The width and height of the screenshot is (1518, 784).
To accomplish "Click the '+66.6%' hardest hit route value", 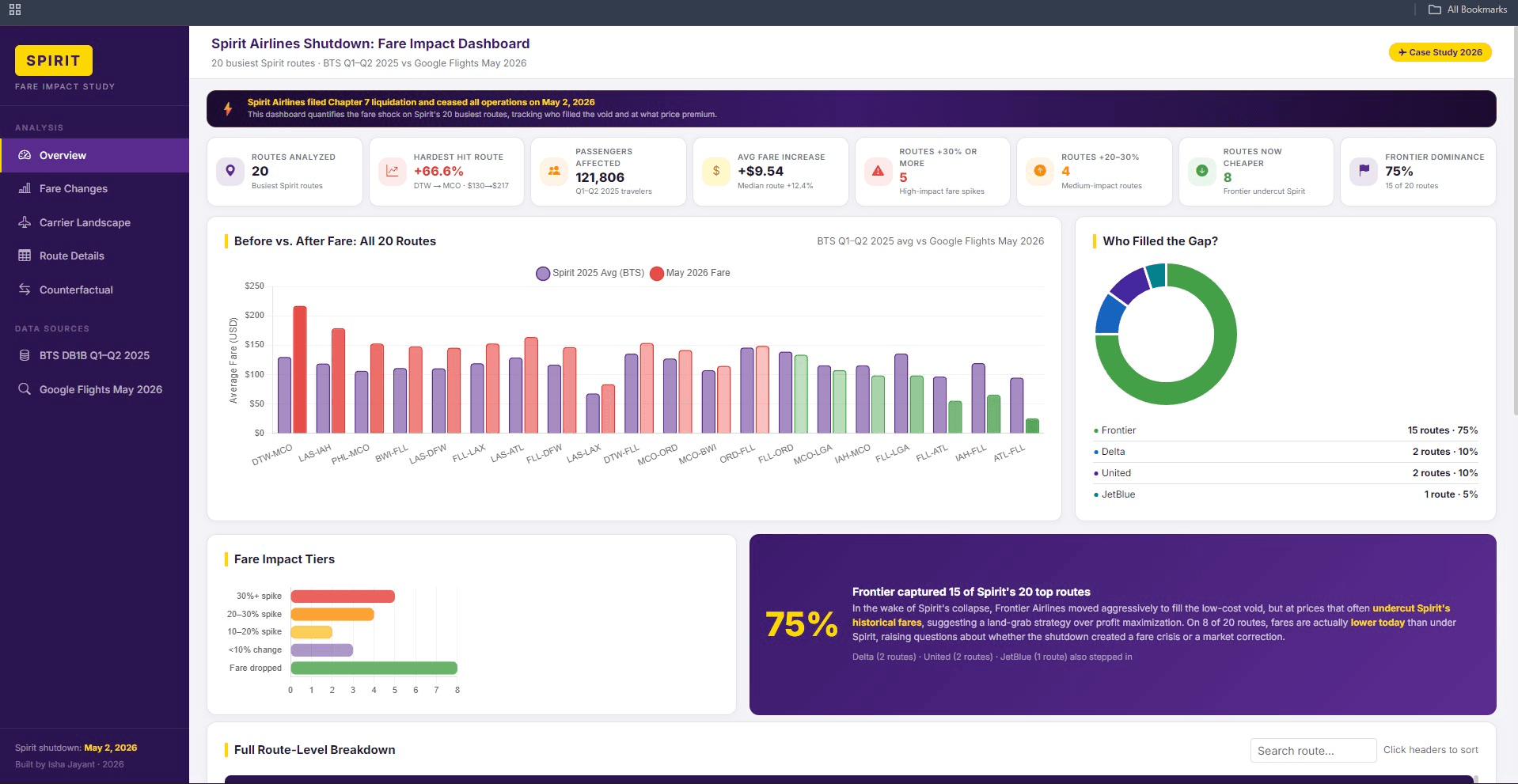I will (x=438, y=171).
